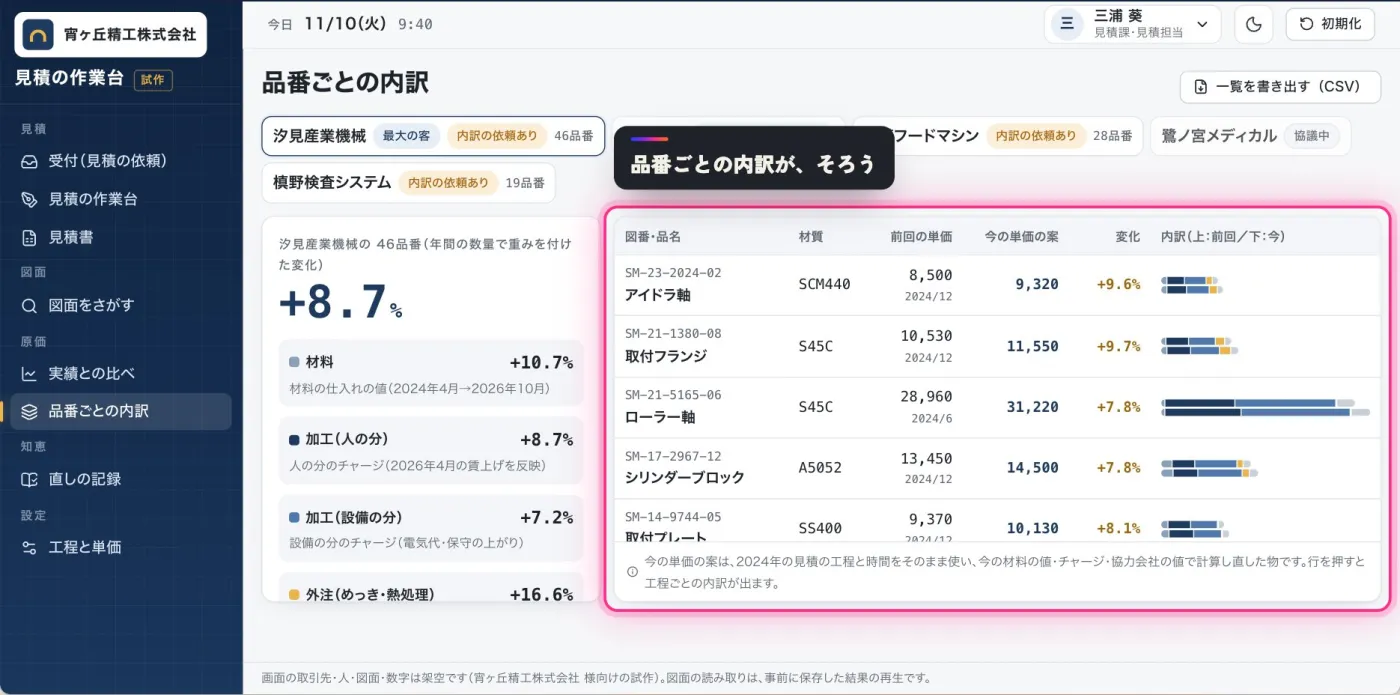Click the current price 10,130
1400x695 pixels.
tap(1032, 529)
